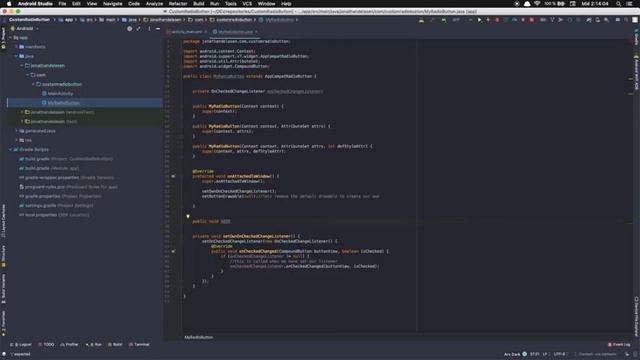Collapse the com package node
This screenshot has width=640, height=360.
pyautogui.click(x=28, y=75)
